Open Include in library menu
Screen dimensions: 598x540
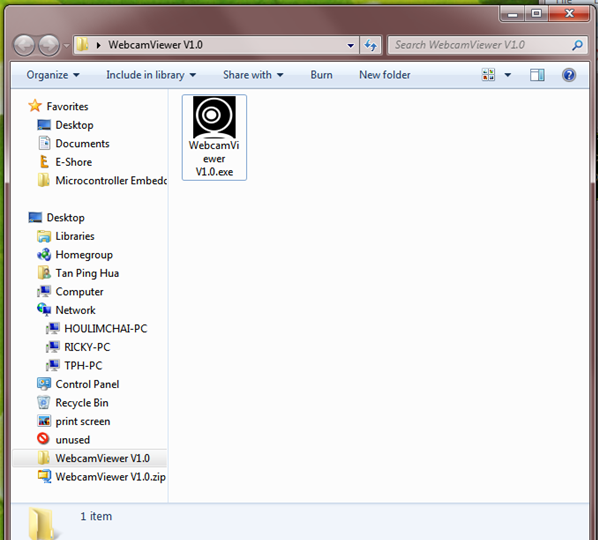(151, 75)
